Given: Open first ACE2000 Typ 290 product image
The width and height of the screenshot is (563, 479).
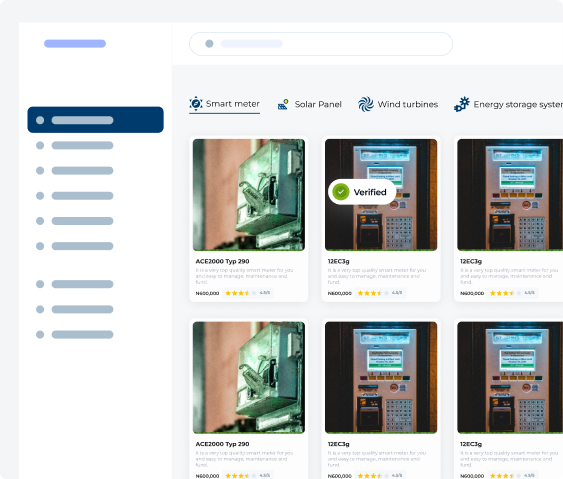Looking at the screenshot, I should pyautogui.click(x=249, y=195).
